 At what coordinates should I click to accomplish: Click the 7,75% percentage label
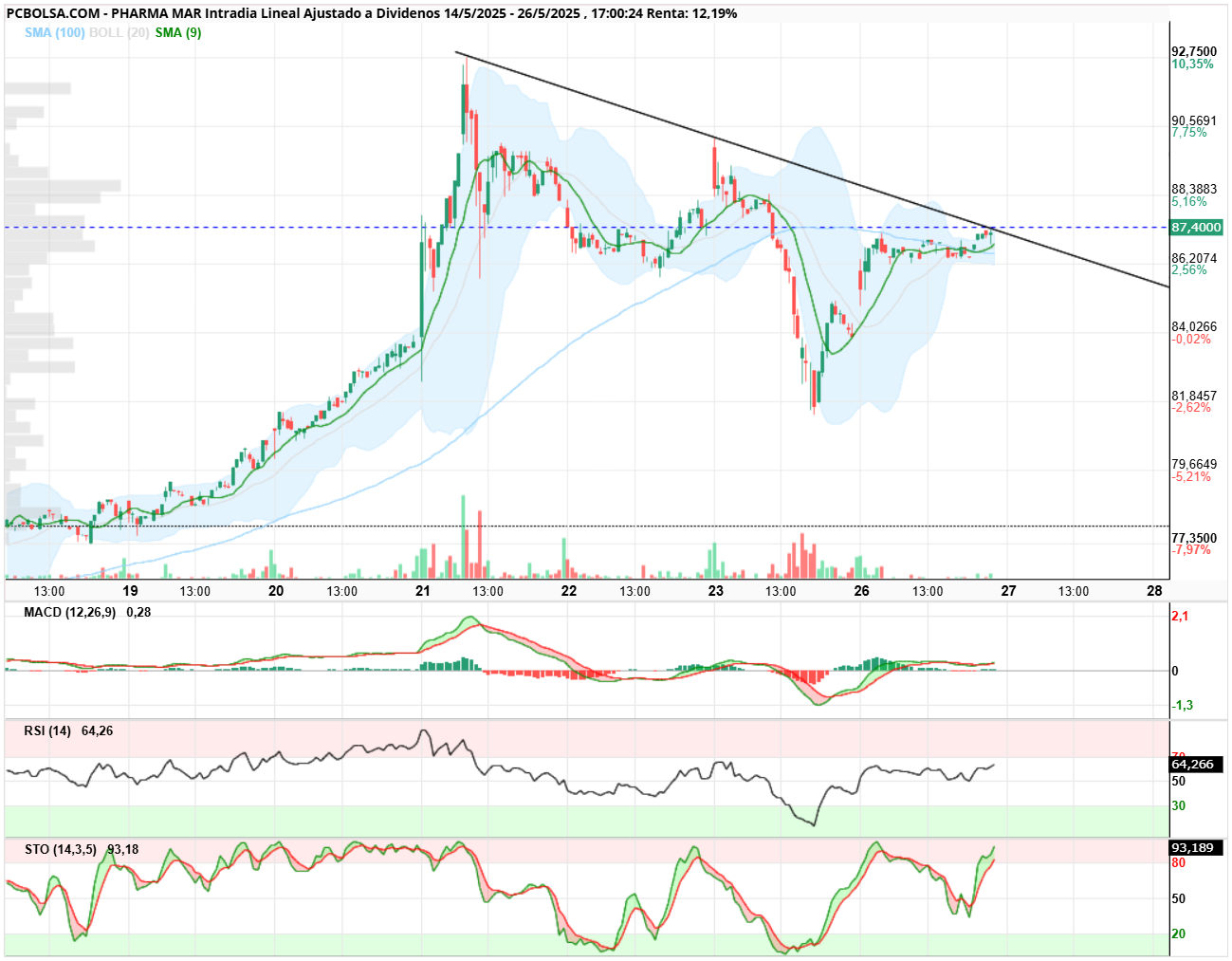coord(1189,133)
